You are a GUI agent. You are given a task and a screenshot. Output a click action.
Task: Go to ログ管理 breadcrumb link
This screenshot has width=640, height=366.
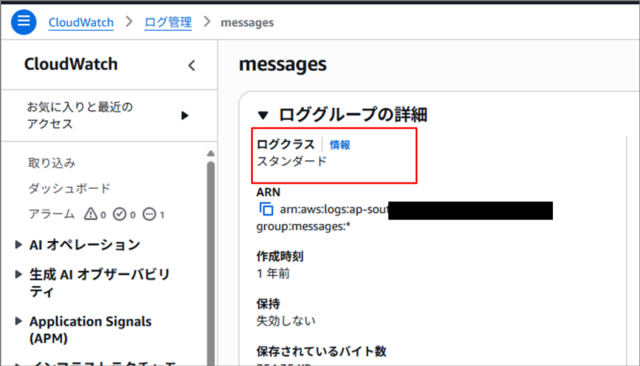click(168, 22)
